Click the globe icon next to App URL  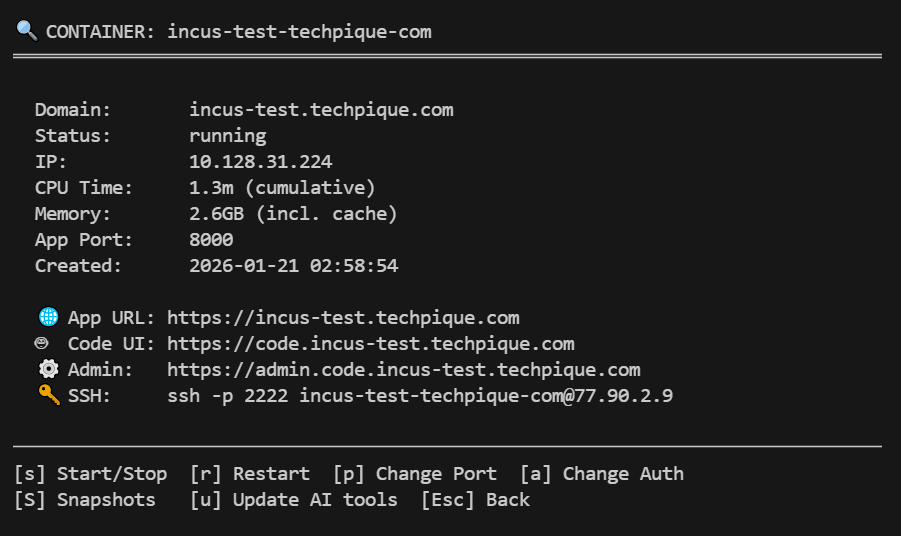click(48, 318)
